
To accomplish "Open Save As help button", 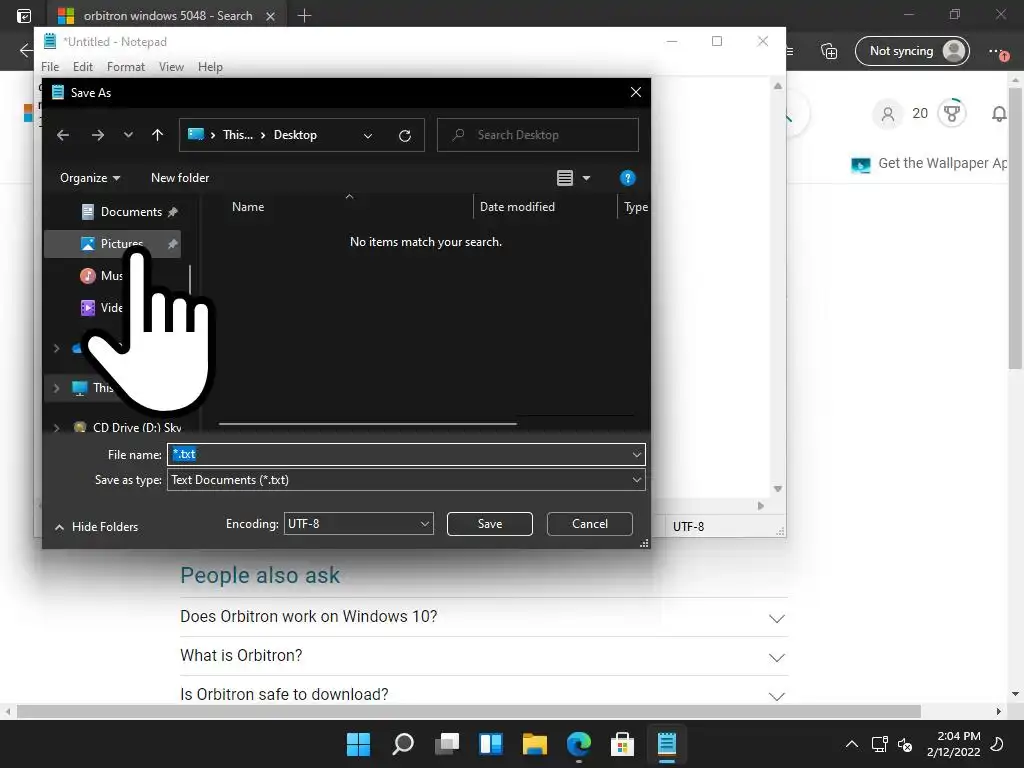I will 627,178.
